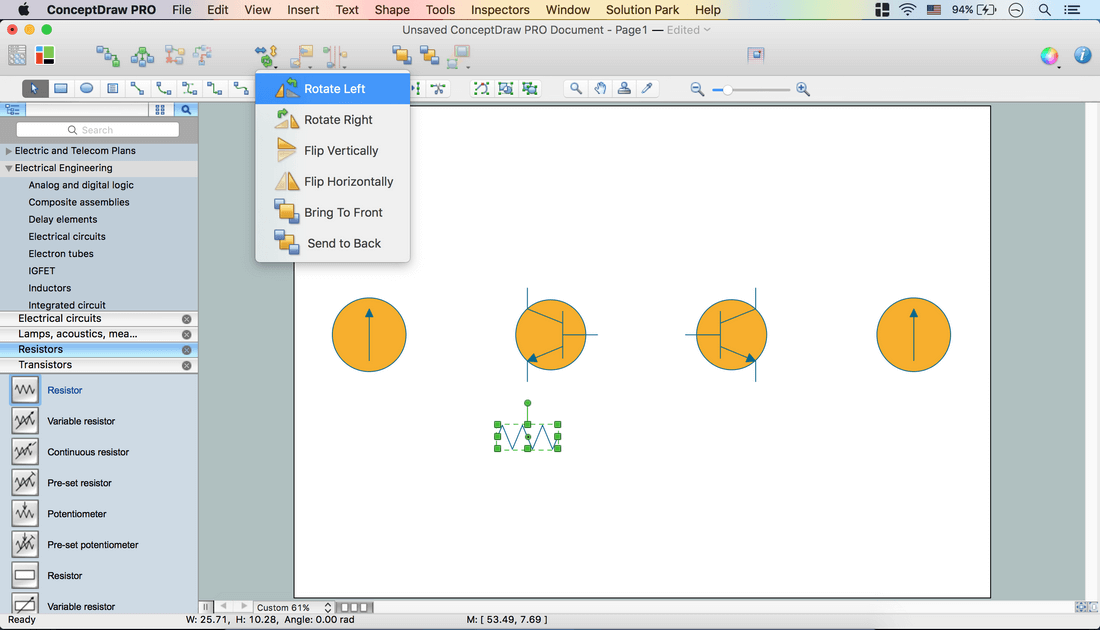Close the Transistors library panel

point(186,366)
